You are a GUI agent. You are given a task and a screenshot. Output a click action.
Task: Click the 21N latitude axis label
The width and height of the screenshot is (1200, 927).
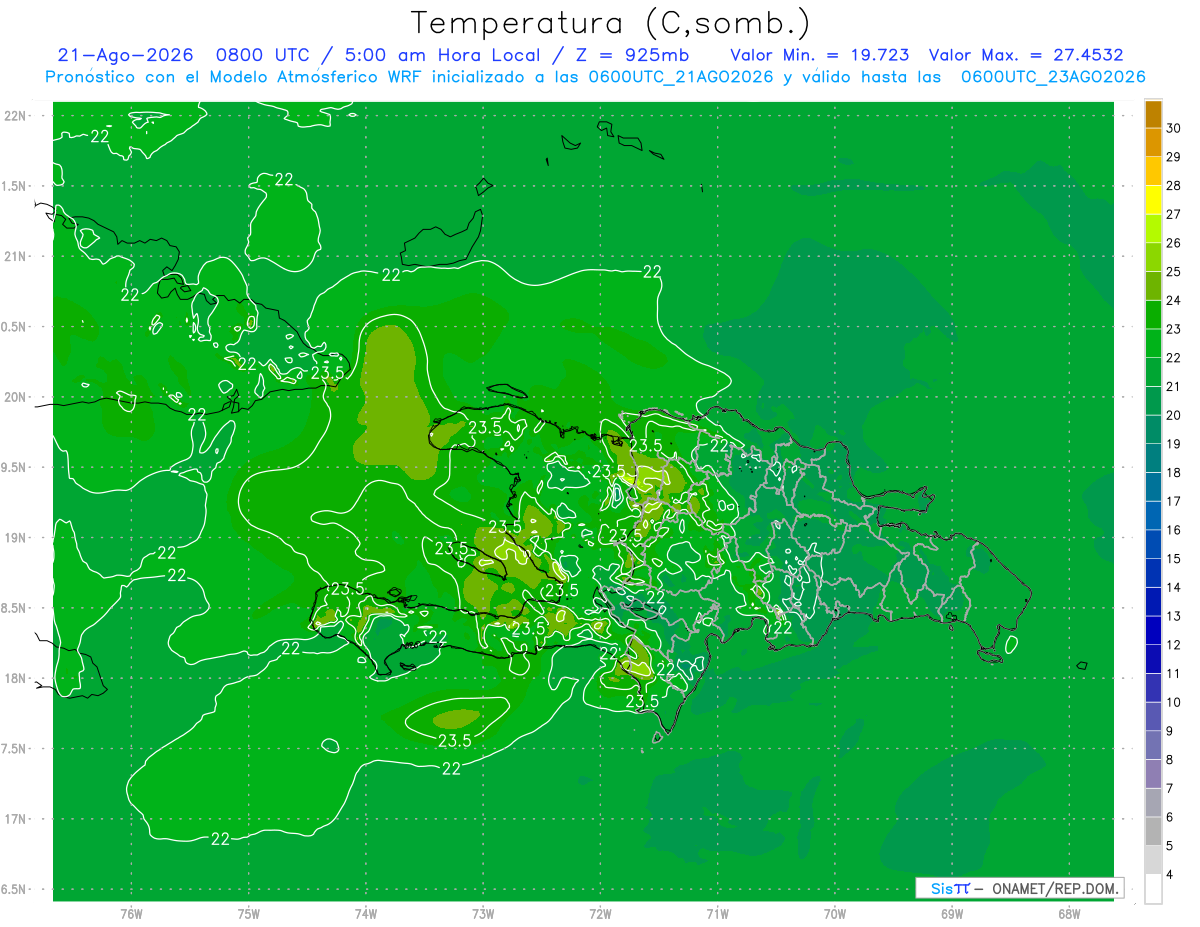coord(16,256)
